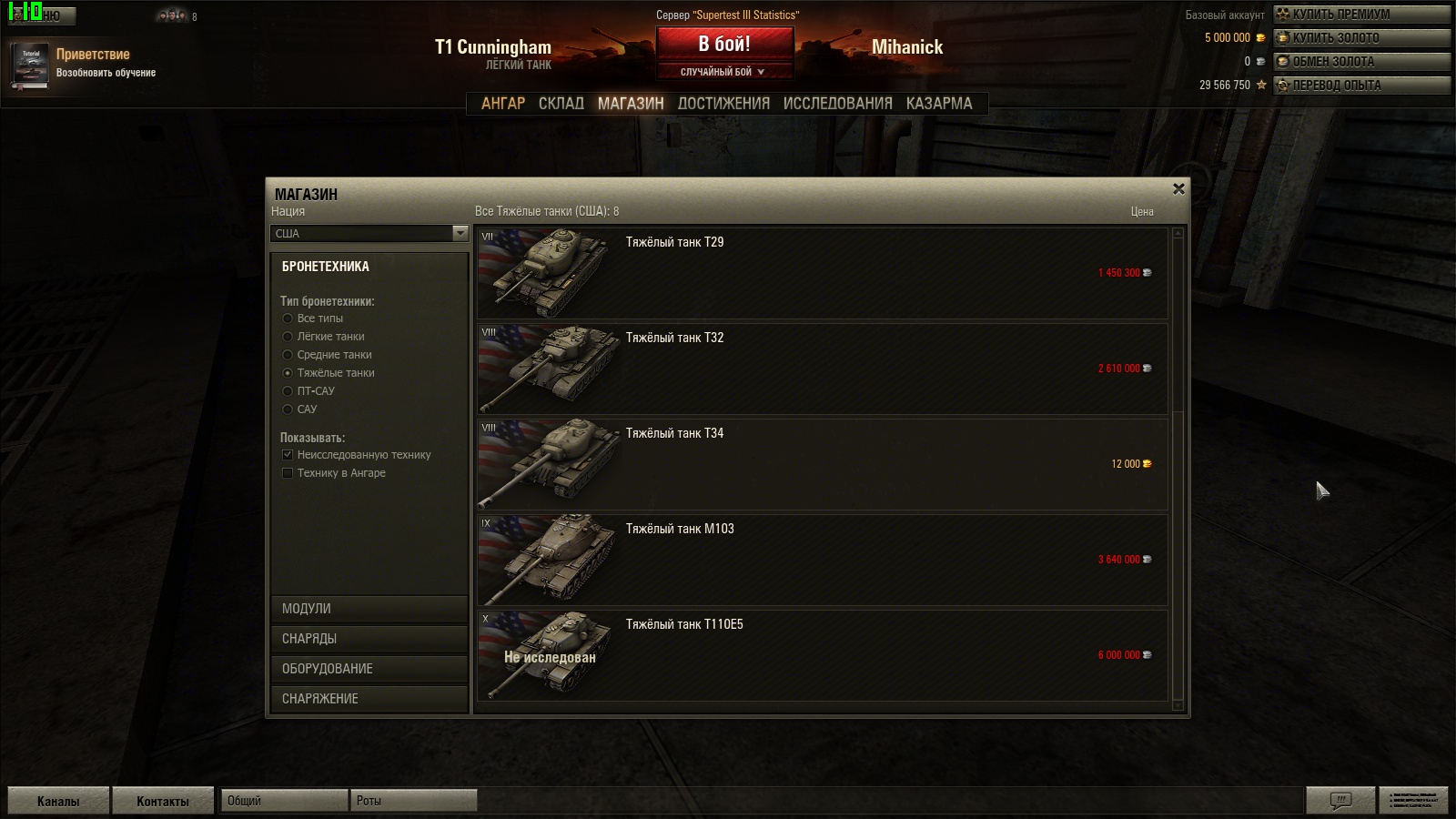Screen dimensions: 1456x819
Task: Click the КУПИТЬ ПРЕМИУМ button
Action: [x=1361, y=15]
